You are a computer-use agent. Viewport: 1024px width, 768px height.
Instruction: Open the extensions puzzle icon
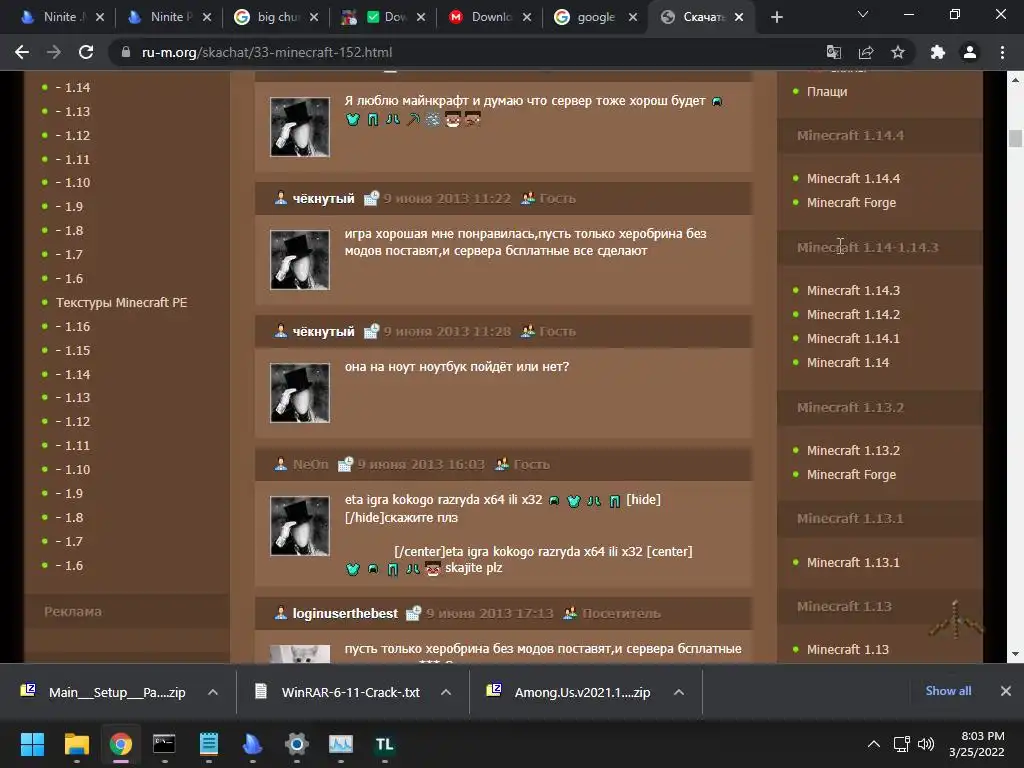coord(938,52)
